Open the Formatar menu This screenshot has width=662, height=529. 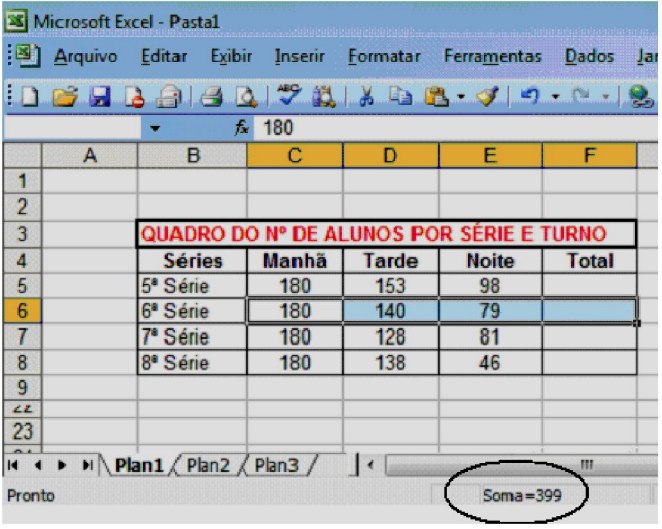click(384, 56)
